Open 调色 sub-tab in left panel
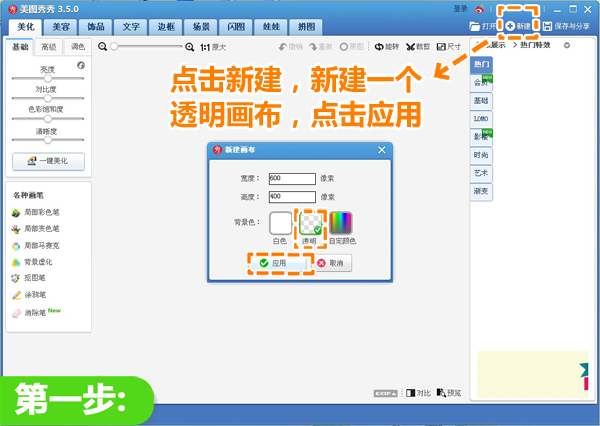Screen dimensions: 600x426 (x=78, y=47)
